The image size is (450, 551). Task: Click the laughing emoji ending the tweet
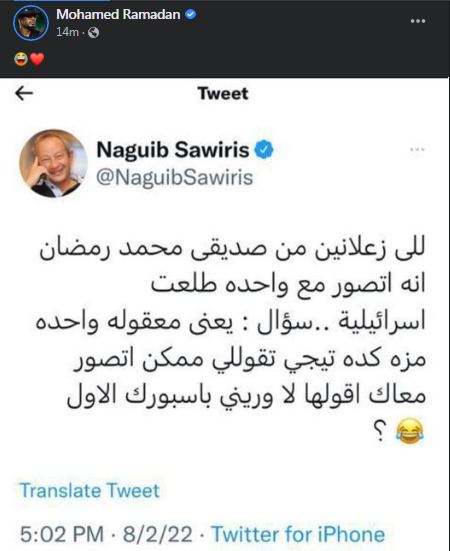click(x=410, y=432)
